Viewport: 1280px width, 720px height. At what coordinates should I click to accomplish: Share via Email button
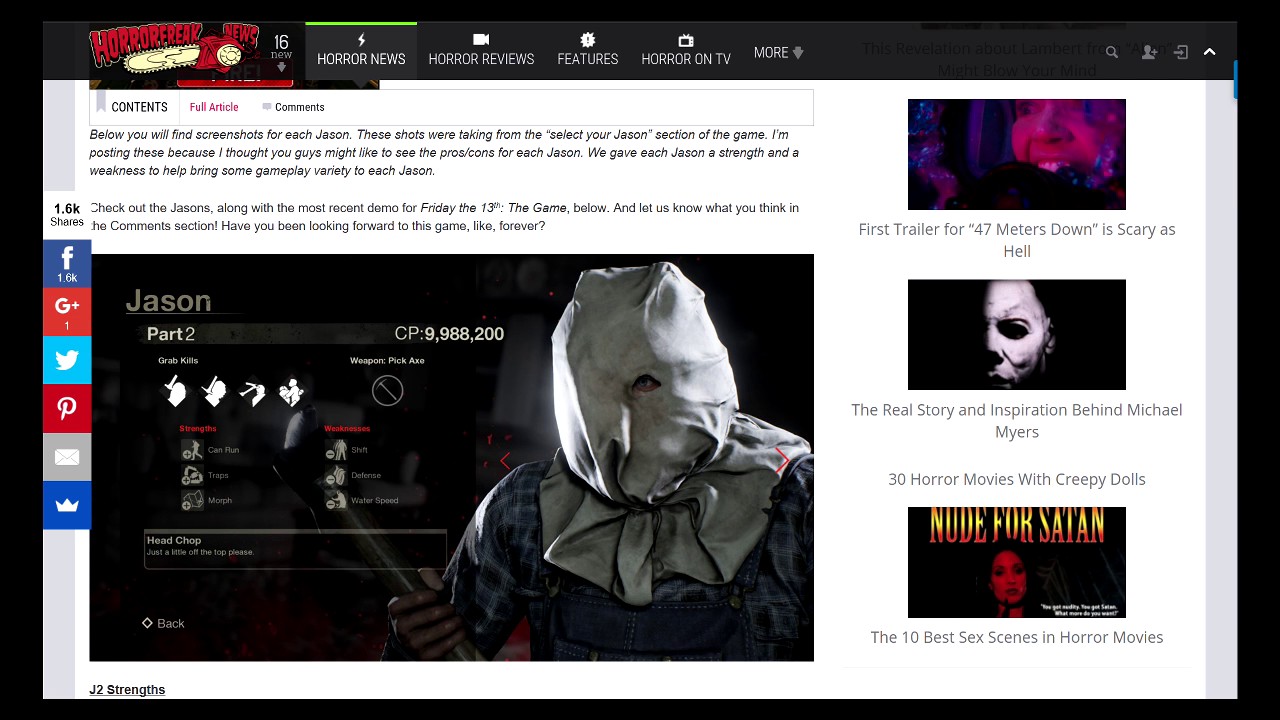[x=67, y=456]
